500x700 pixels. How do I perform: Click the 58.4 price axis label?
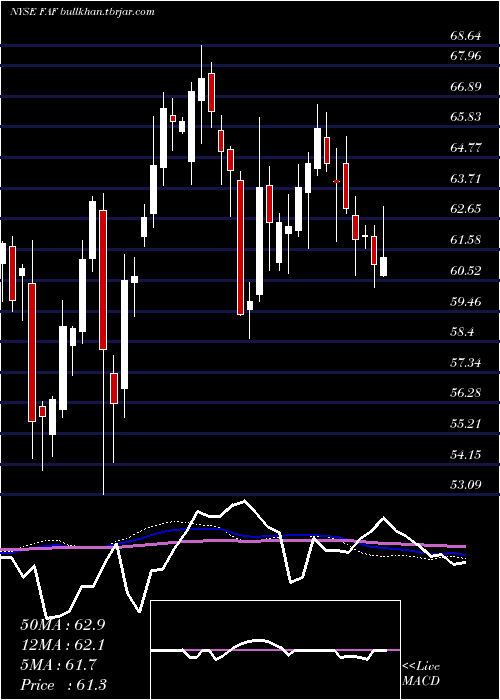pyautogui.click(x=462, y=333)
